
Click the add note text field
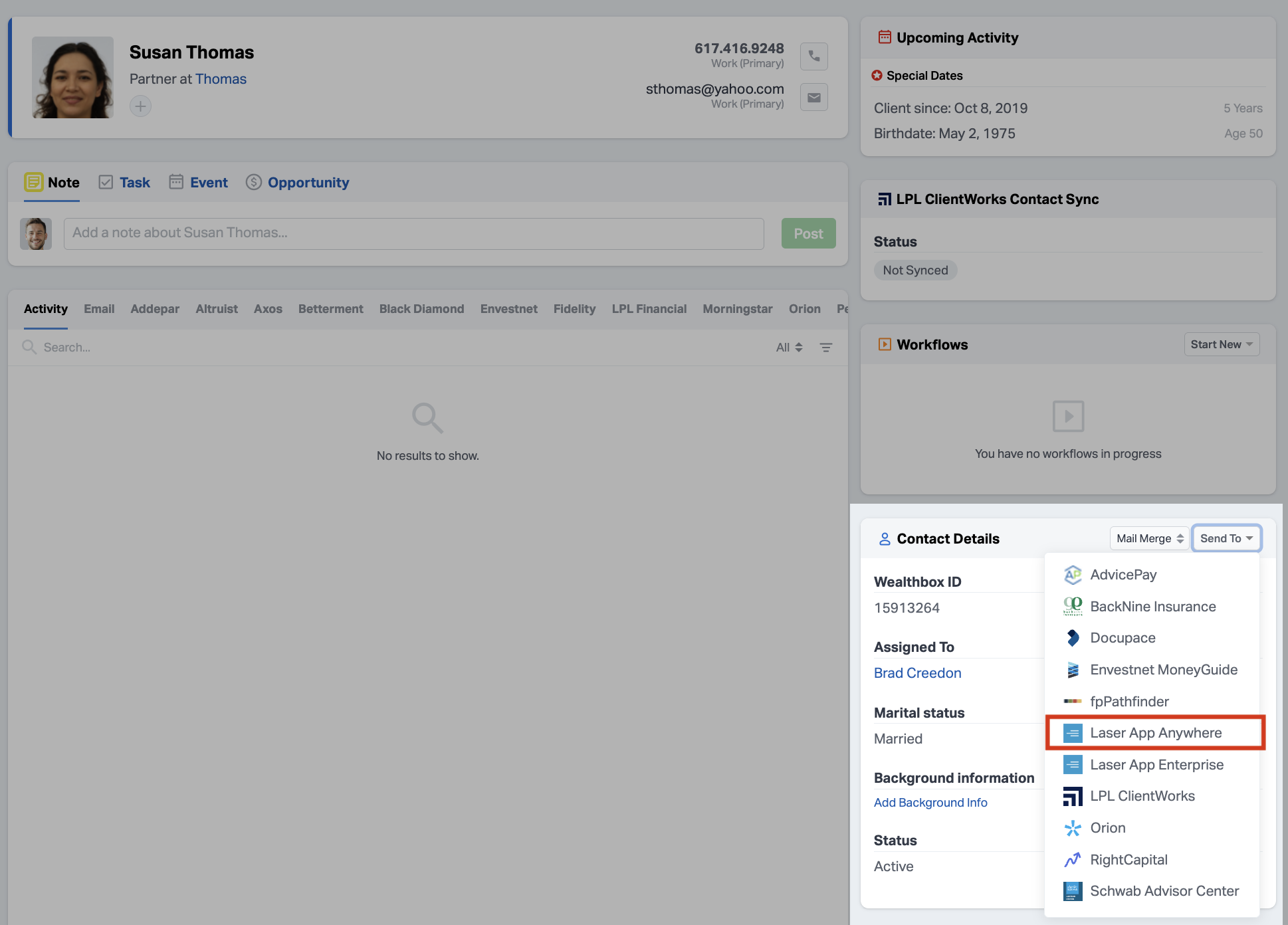click(x=413, y=233)
